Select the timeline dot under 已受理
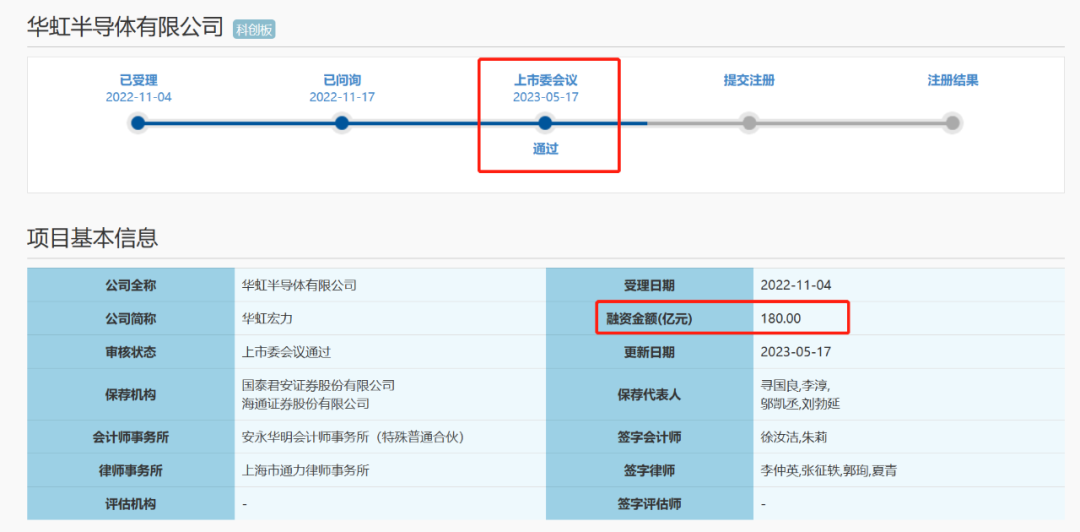The width and height of the screenshot is (1080, 532). [138, 123]
